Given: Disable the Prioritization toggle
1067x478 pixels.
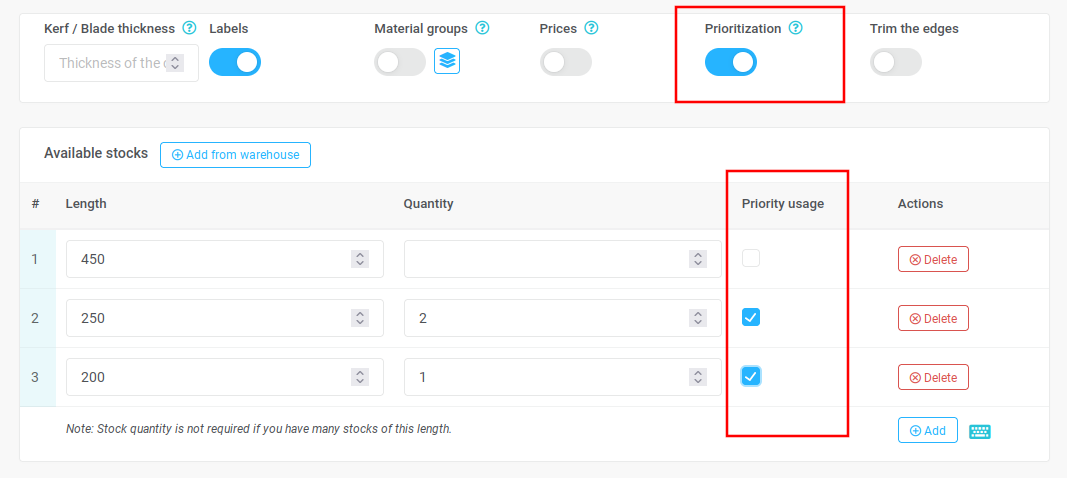Looking at the screenshot, I should coord(731,62).
